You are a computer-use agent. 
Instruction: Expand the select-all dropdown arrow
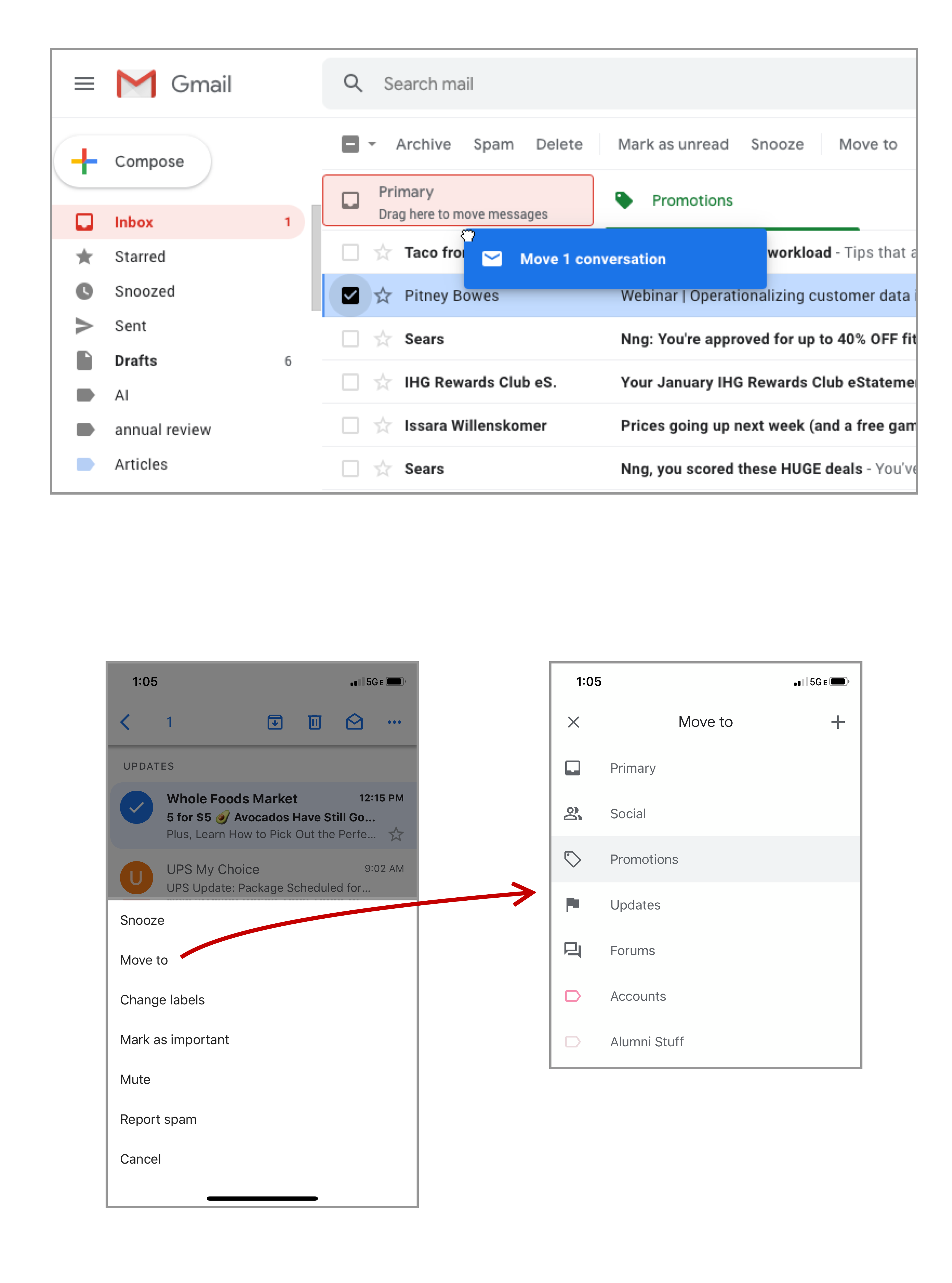(x=372, y=144)
